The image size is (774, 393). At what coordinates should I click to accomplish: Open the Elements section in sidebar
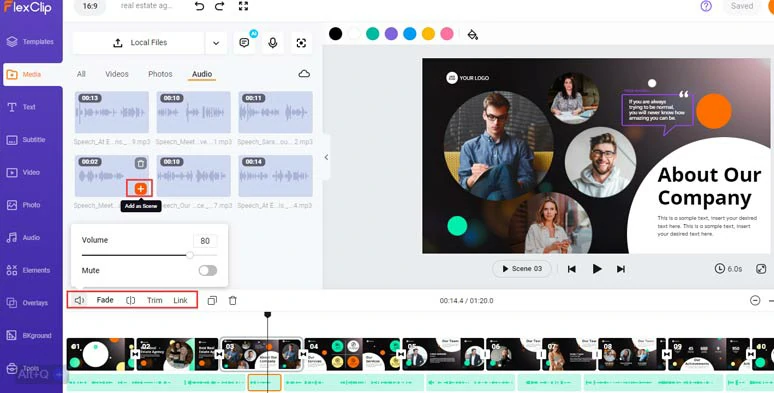coord(29,270)
